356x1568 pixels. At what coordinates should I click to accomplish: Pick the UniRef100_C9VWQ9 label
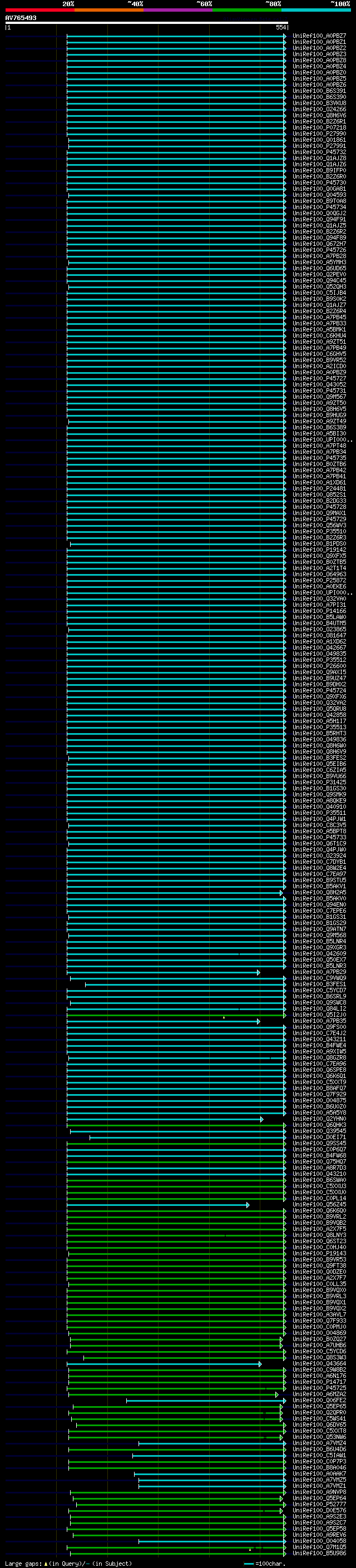point(319,978)
